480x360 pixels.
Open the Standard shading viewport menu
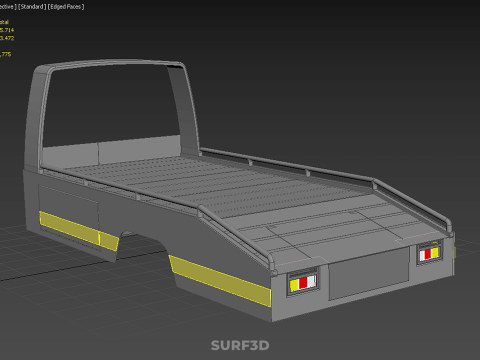coord(32,7)
